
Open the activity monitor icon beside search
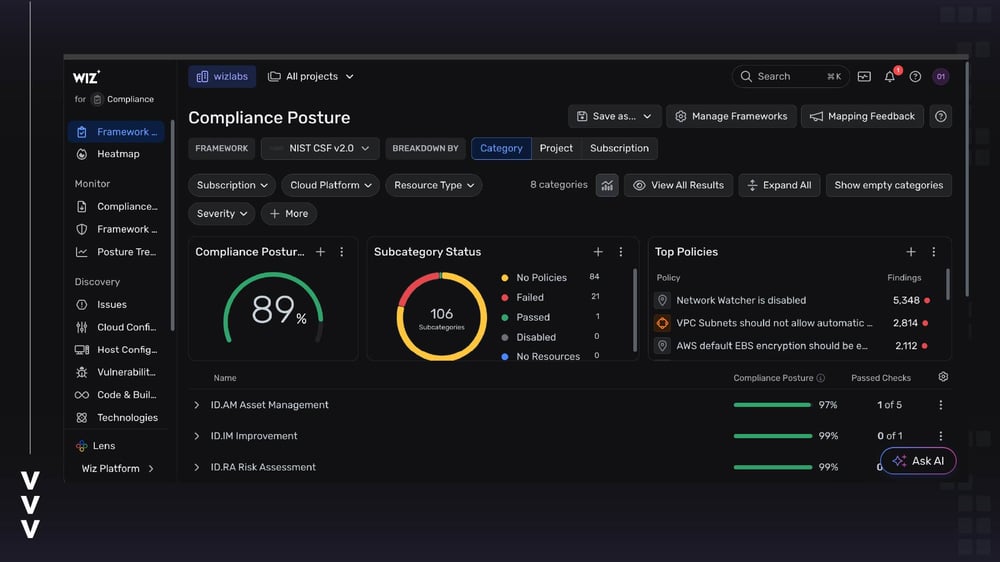(864, 77)
